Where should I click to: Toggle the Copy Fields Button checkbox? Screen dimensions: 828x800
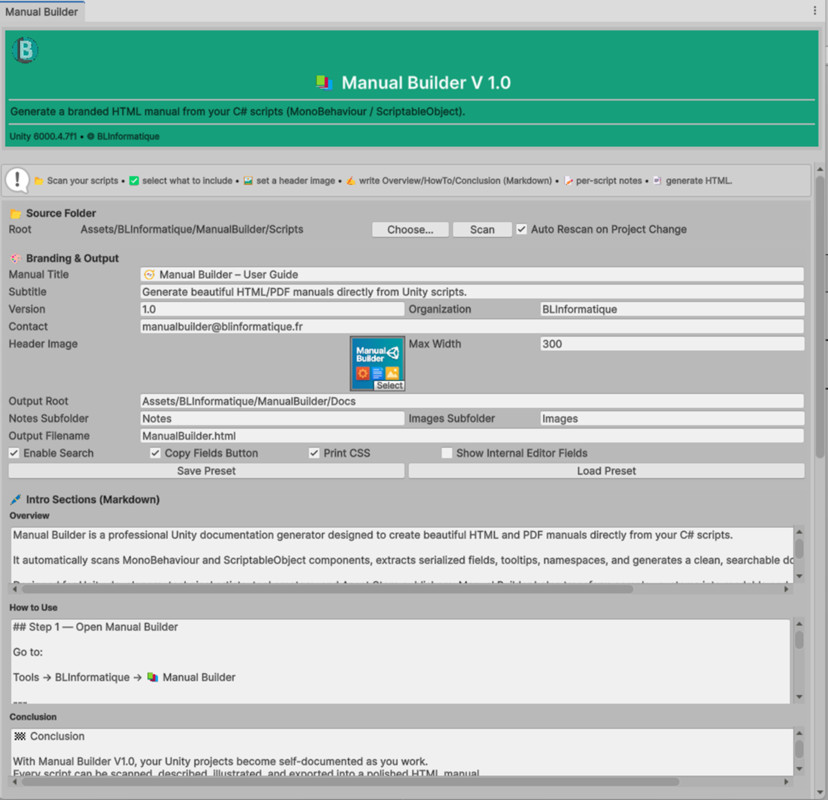[155, 453]
